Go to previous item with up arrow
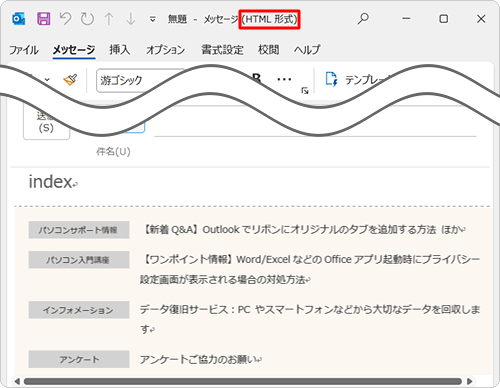The height and width of the screenshot is (388, 500). click(109, 19)
